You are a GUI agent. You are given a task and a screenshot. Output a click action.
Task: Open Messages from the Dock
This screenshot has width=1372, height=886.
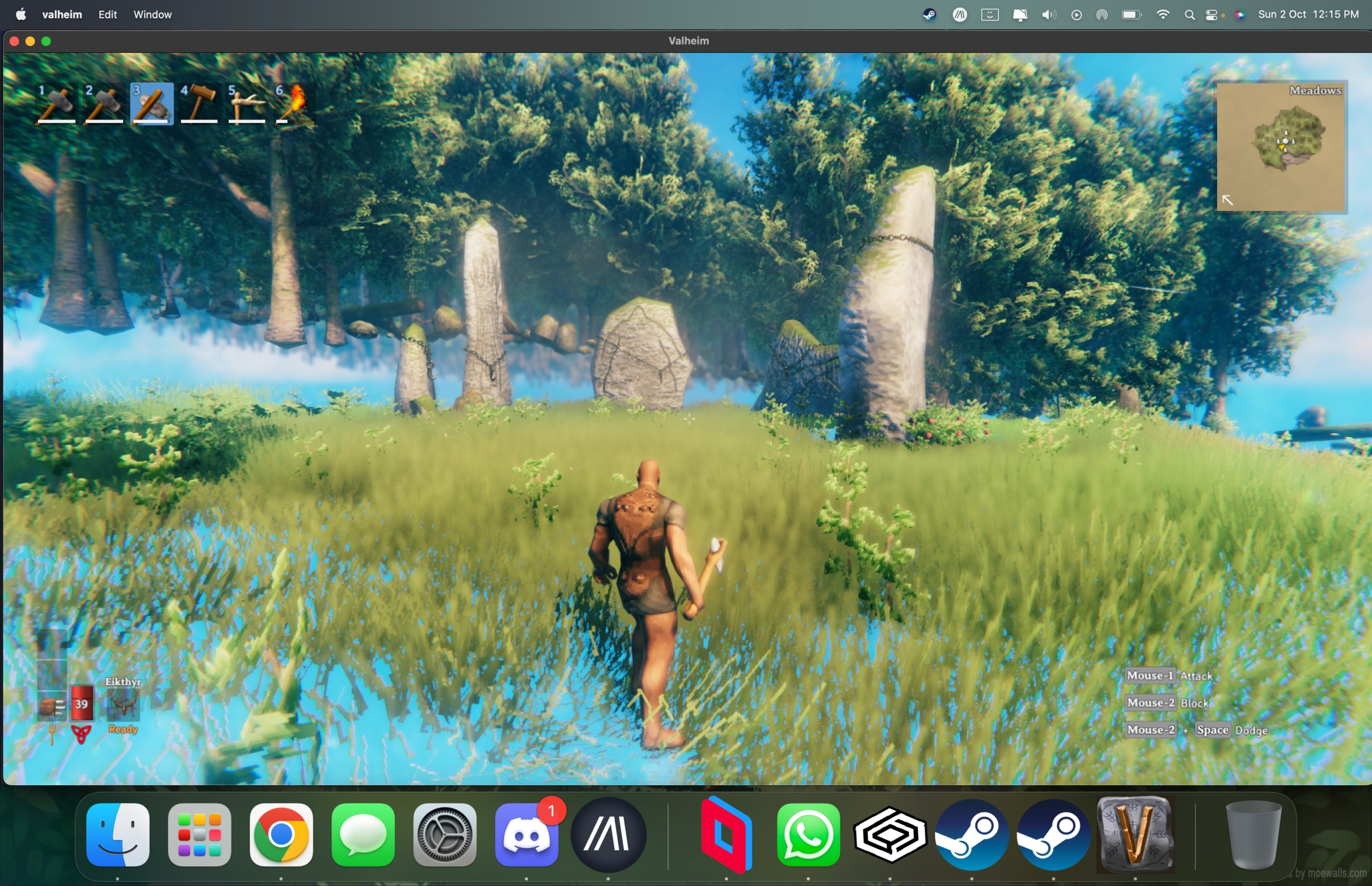[x=363, y=835]
